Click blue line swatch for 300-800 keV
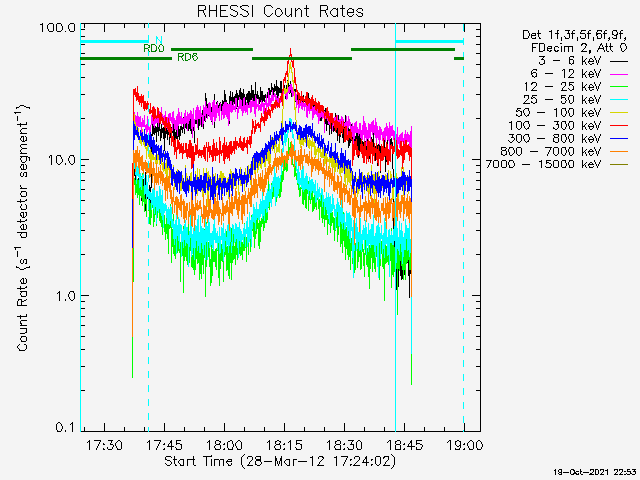The image size is (640, 480). pyautogui.click(x=619, y=139)
